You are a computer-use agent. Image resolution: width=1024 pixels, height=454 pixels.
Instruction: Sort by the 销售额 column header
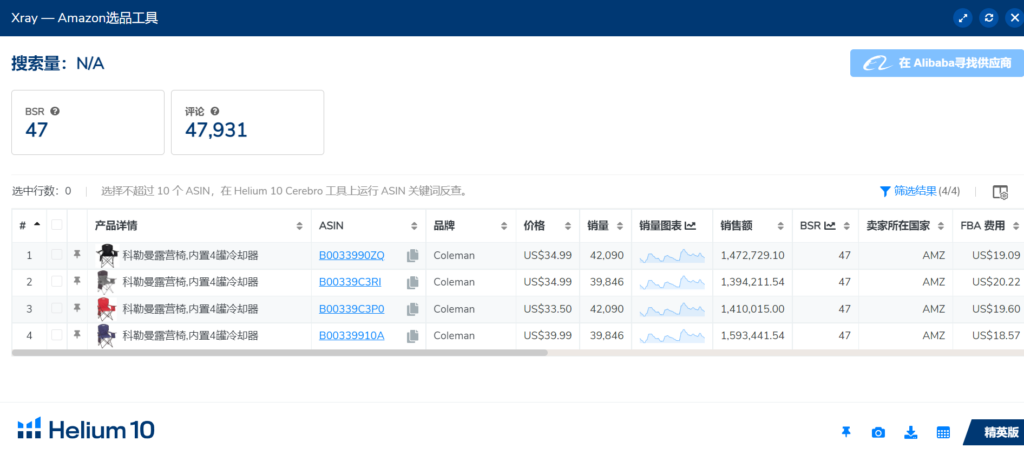tap(750, 225)
